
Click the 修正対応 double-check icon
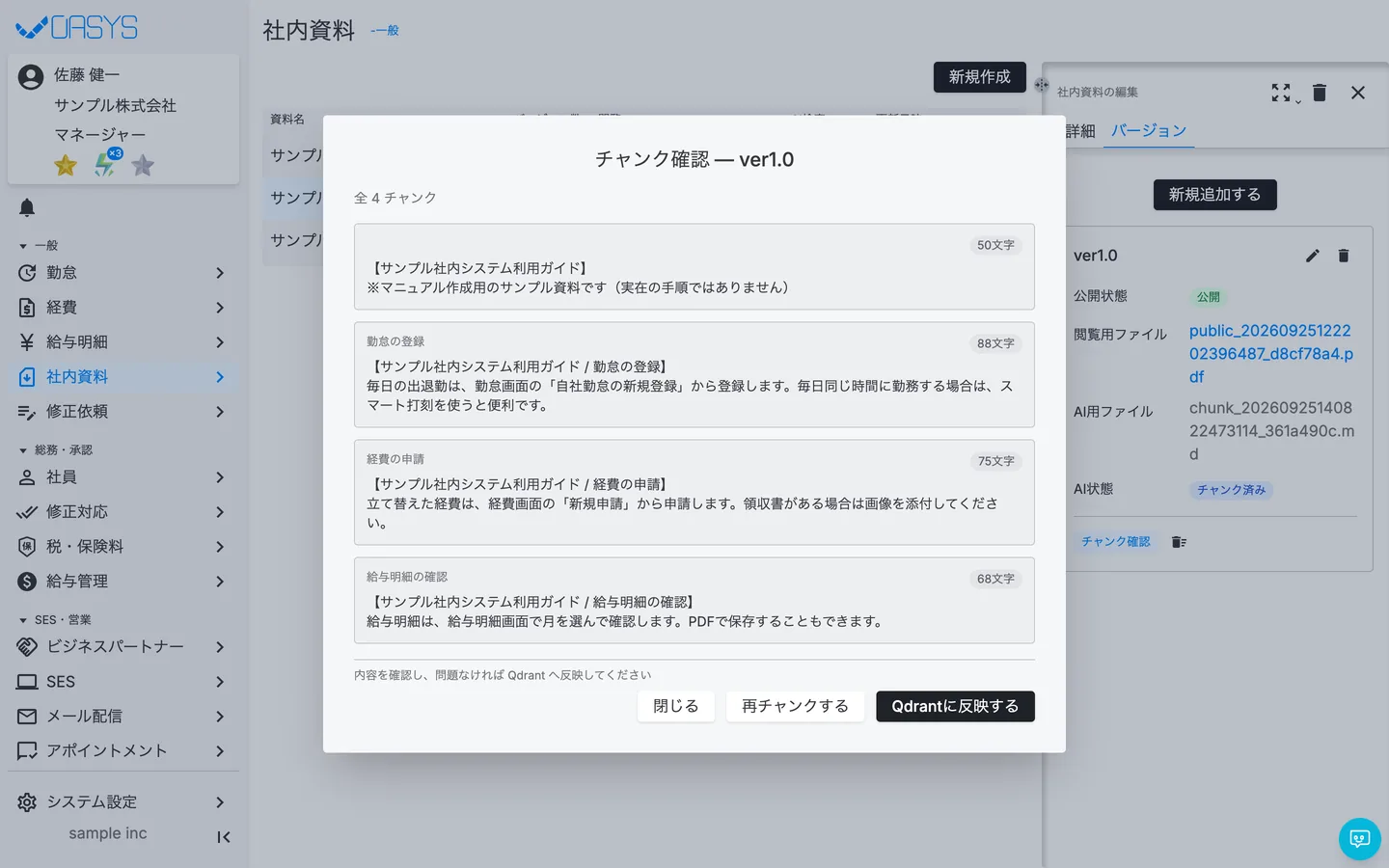[x=27, y=512]
